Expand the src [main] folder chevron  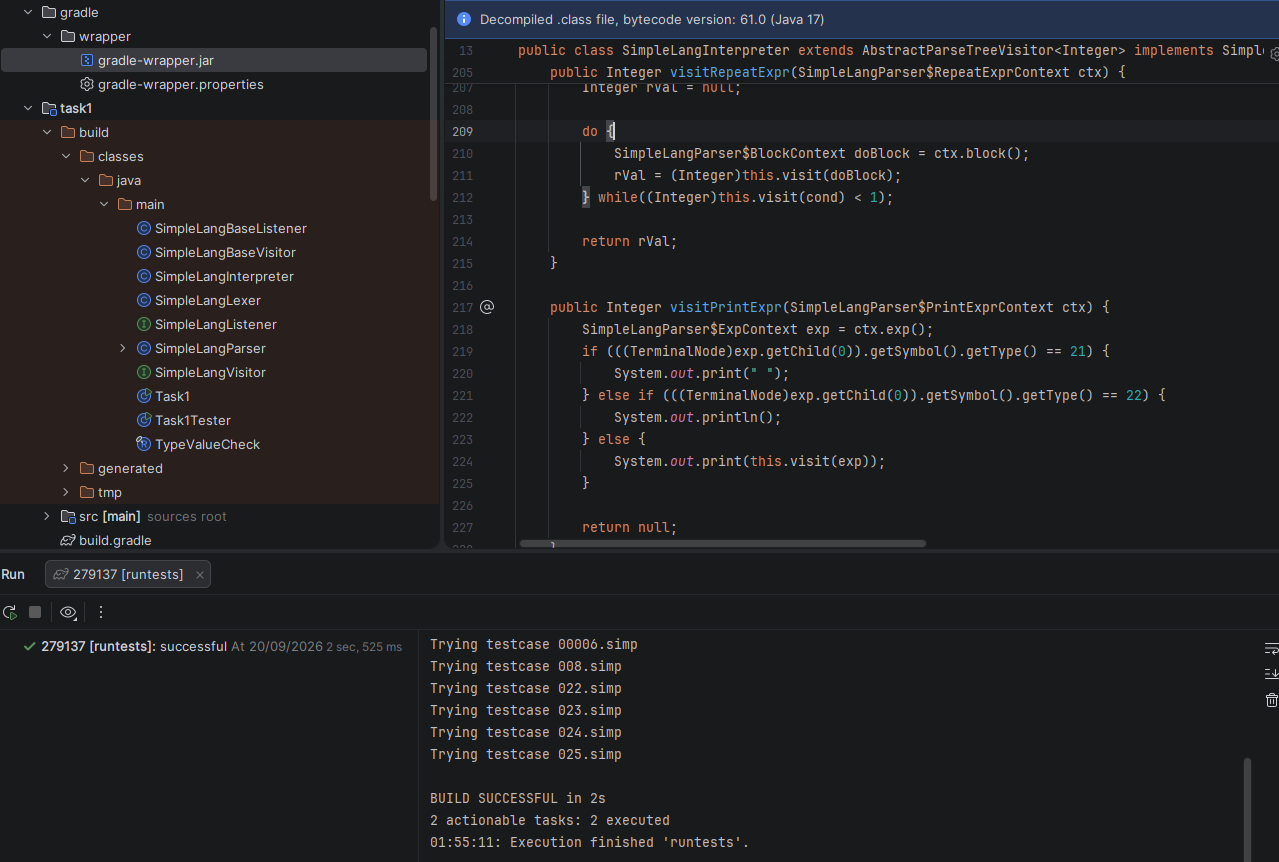(47, 516)
